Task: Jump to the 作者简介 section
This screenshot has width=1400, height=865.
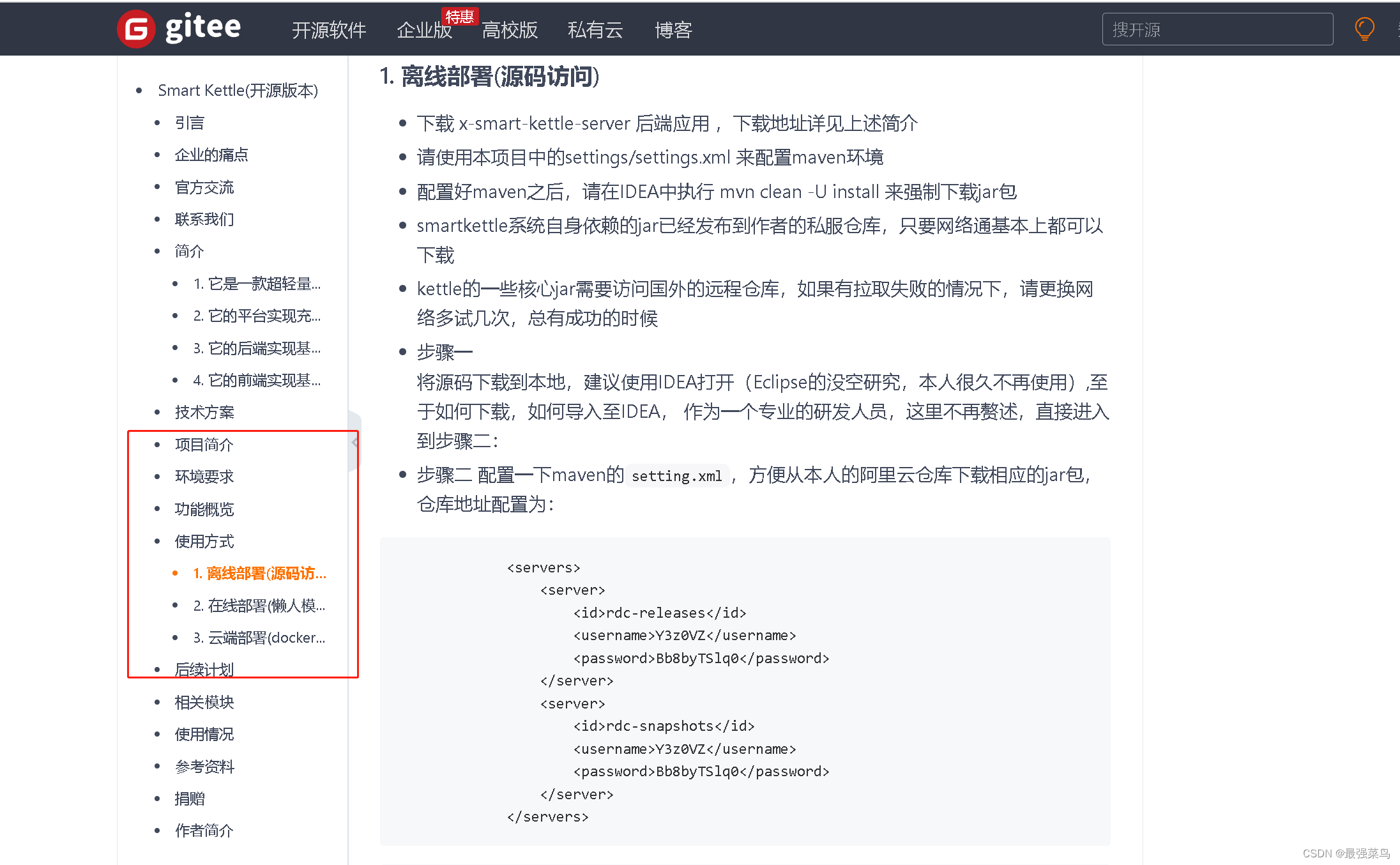Action: (x=204, y=831)
